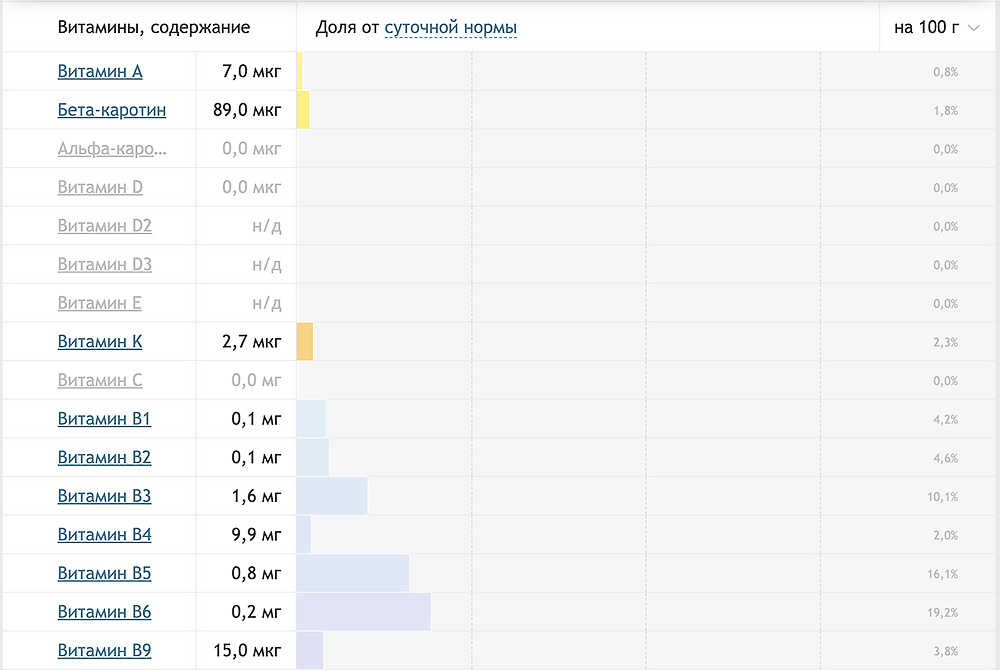Open the Витамин B9 link

[x=104, y=651]
